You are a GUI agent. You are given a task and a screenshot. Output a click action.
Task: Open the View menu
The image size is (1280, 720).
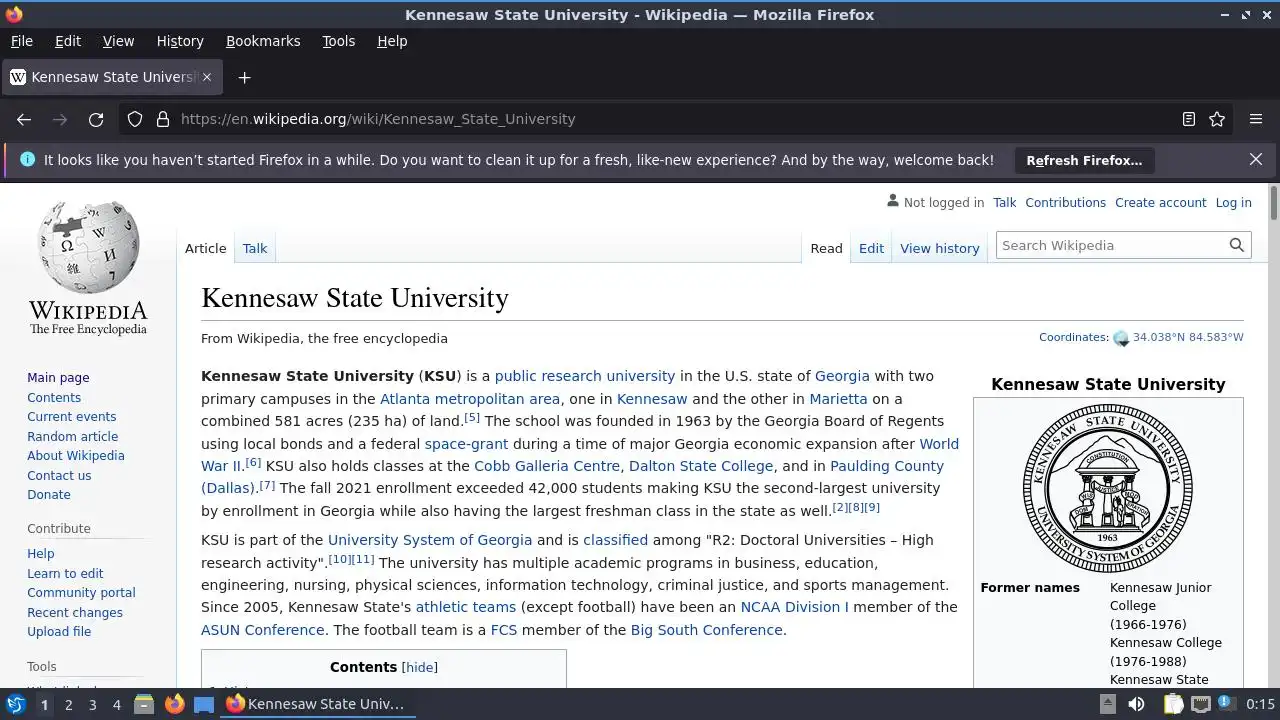pos(118,41)
